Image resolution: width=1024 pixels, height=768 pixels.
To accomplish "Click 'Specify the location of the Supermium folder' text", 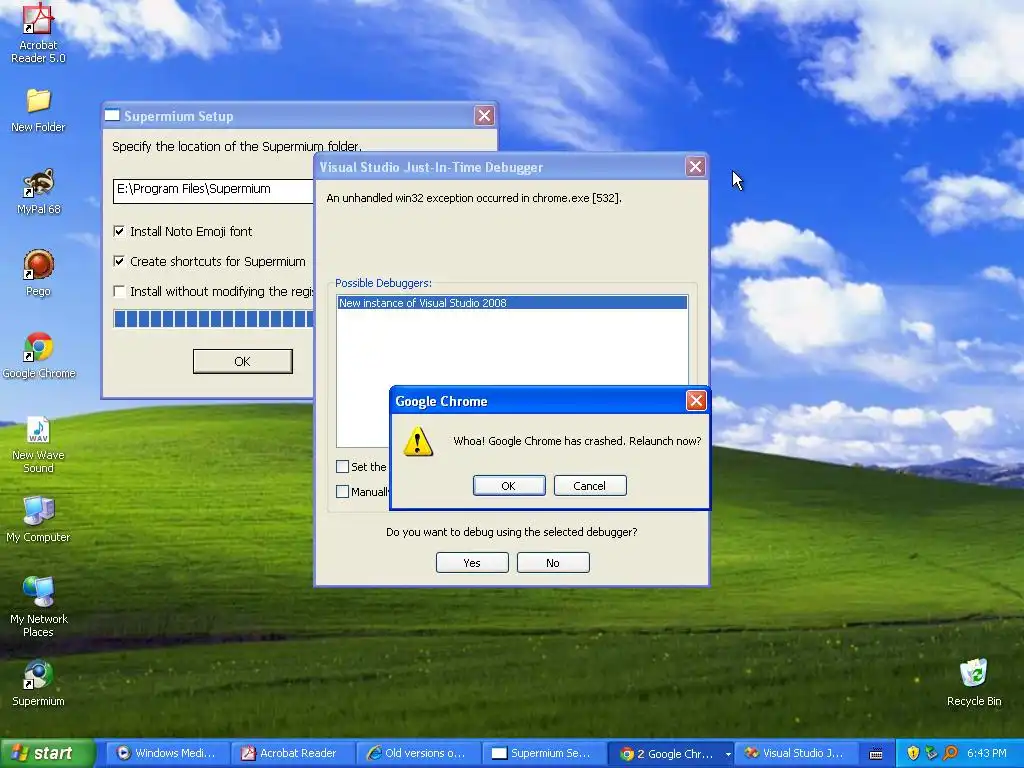I will point(236,146).
